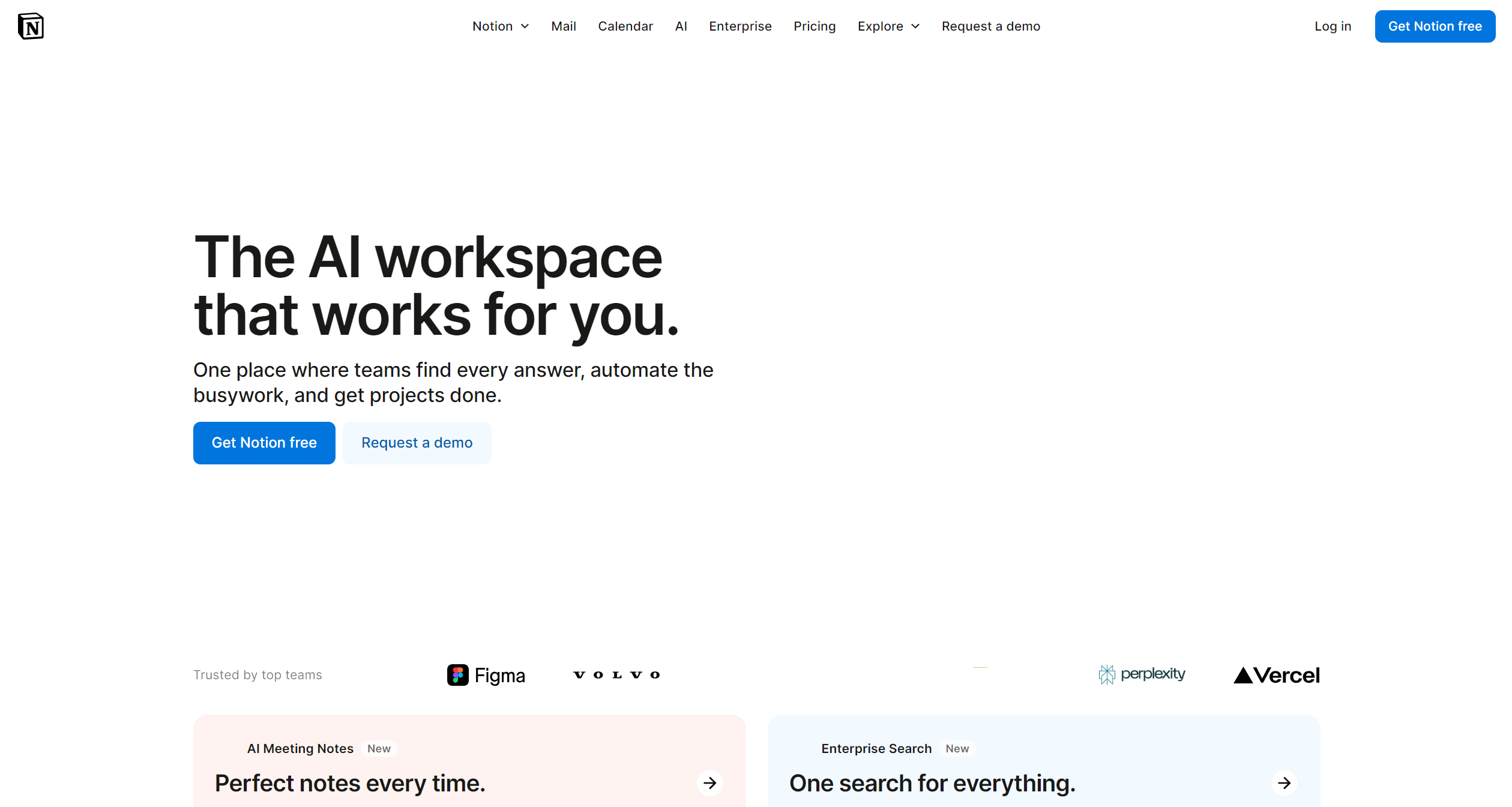Click the Notion logo icon
1512x807 pixels.
[31, 26]
